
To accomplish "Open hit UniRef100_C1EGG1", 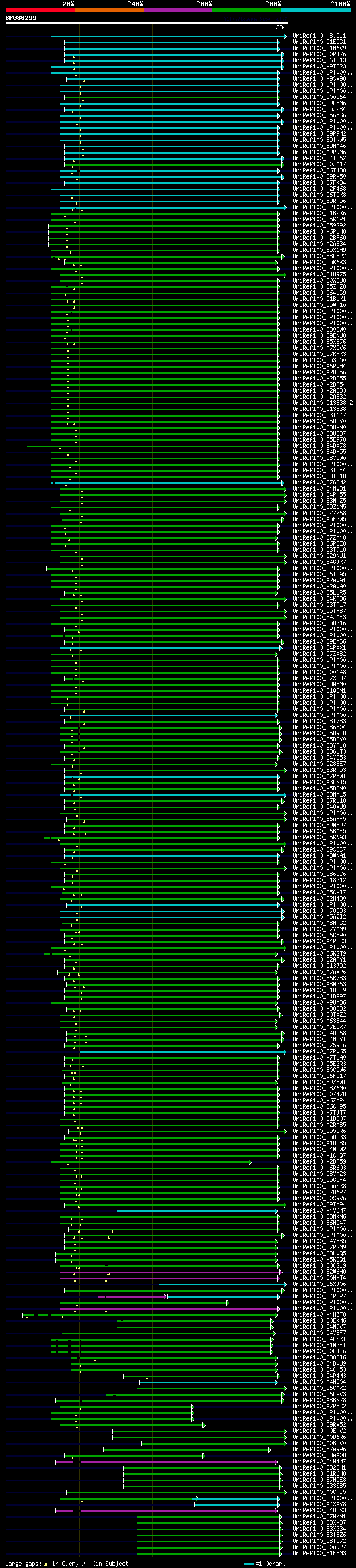I will (x=319, y=42).
